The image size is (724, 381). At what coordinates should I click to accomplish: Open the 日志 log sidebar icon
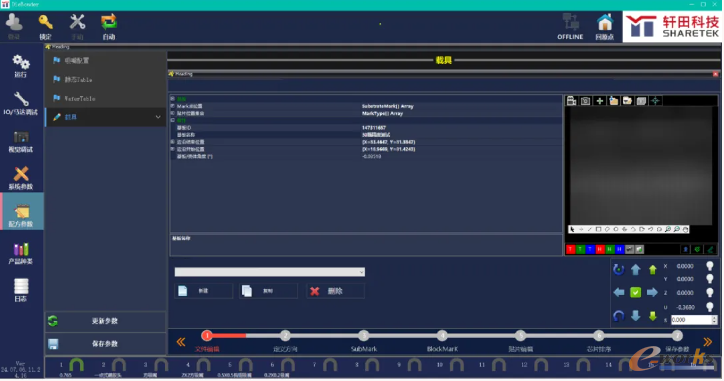click(x=21, y=290)
